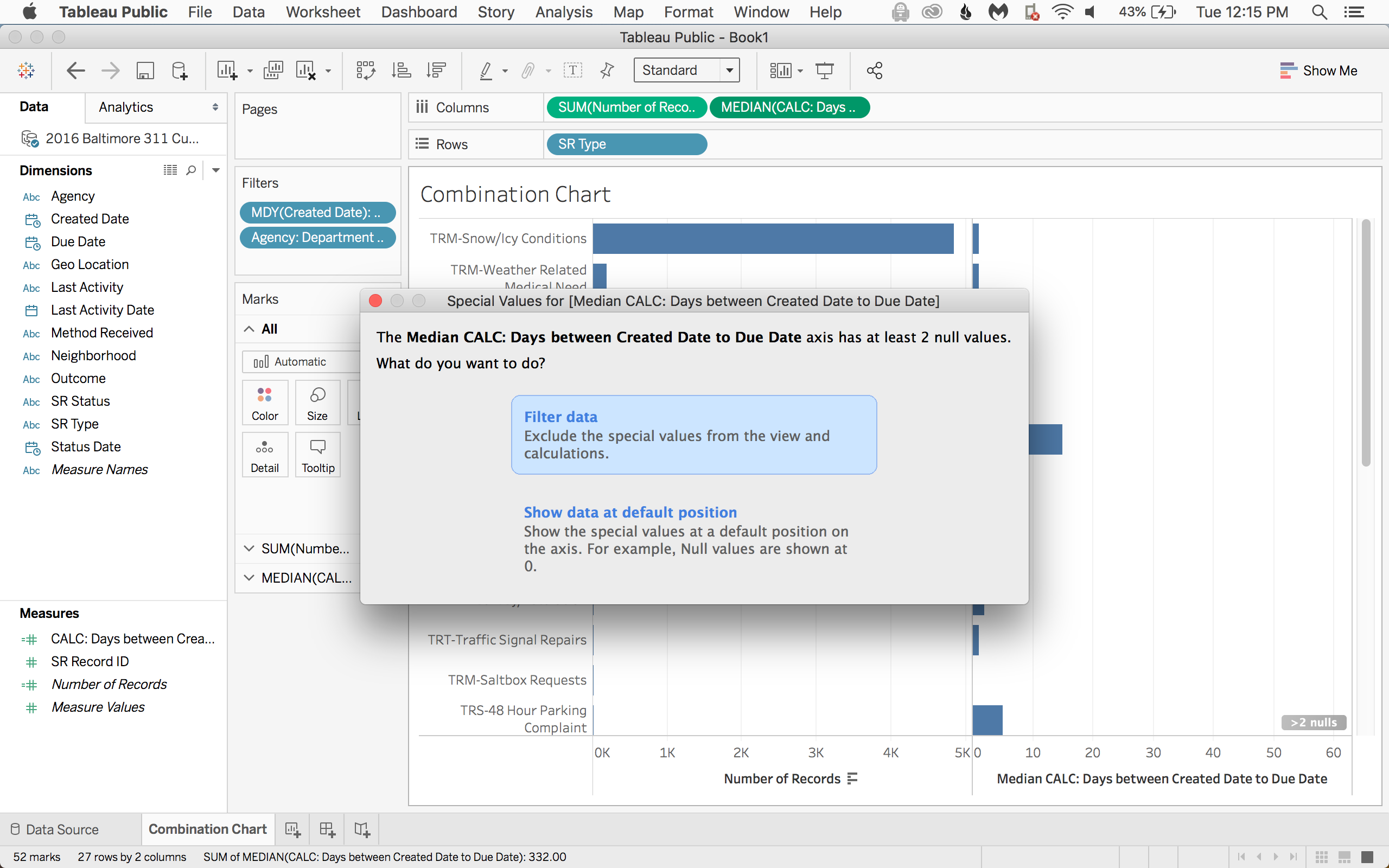Click the Show Me button
1389x868 pixels.
(x=1318, y=71)
